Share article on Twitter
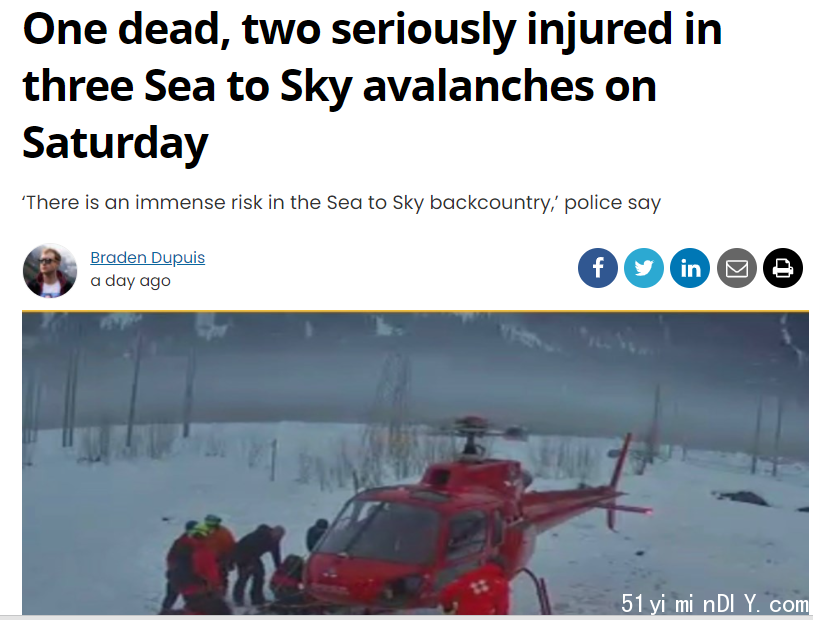Image resolution: width=813 pixels, height=620 pixels. coord(643,268)
